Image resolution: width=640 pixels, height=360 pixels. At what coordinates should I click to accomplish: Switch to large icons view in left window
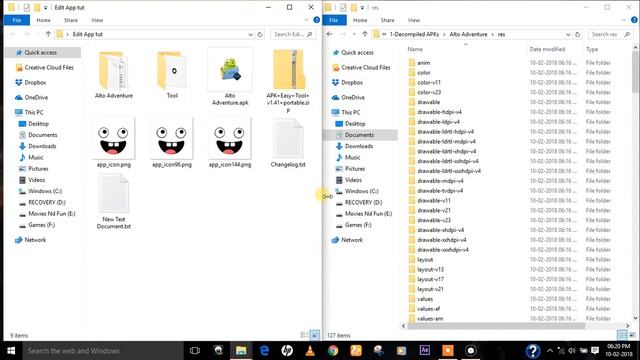pos(315,335)
